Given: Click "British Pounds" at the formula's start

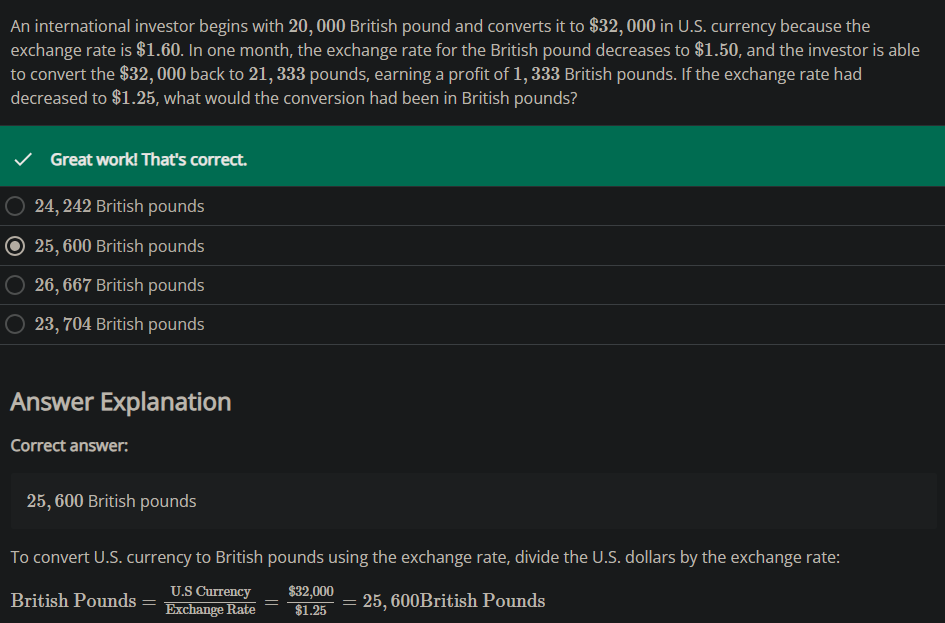Looking at the screenshot, I should click(x=73, y=601).
